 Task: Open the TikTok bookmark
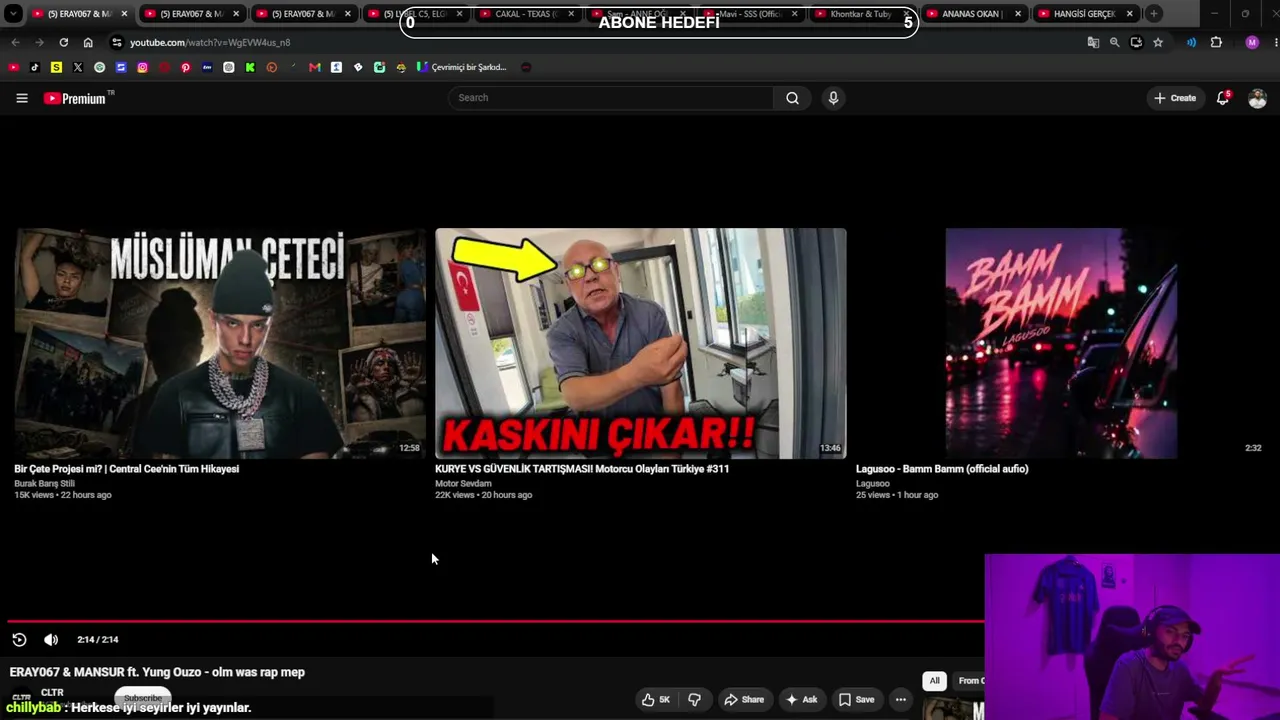click(35, 68)
